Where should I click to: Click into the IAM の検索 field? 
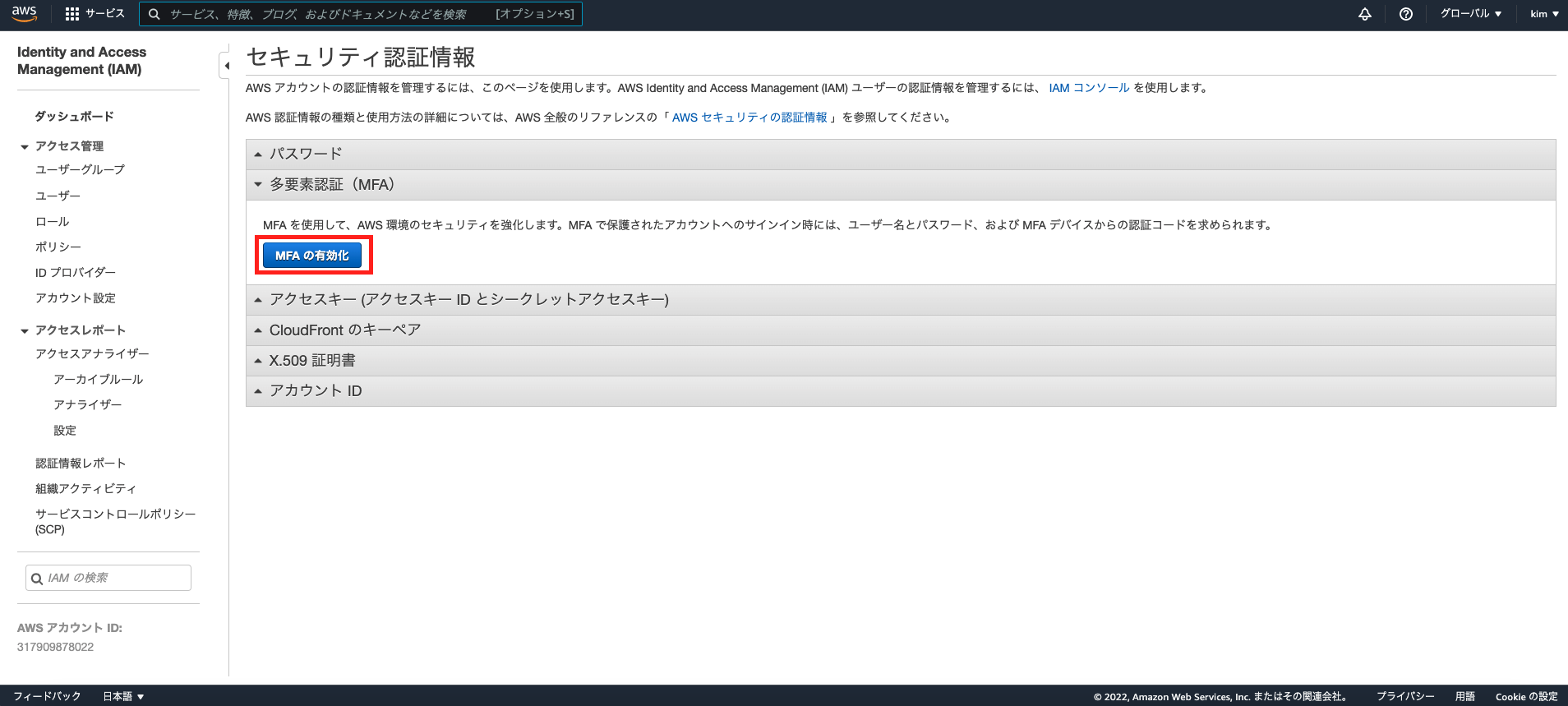point(108,578)
